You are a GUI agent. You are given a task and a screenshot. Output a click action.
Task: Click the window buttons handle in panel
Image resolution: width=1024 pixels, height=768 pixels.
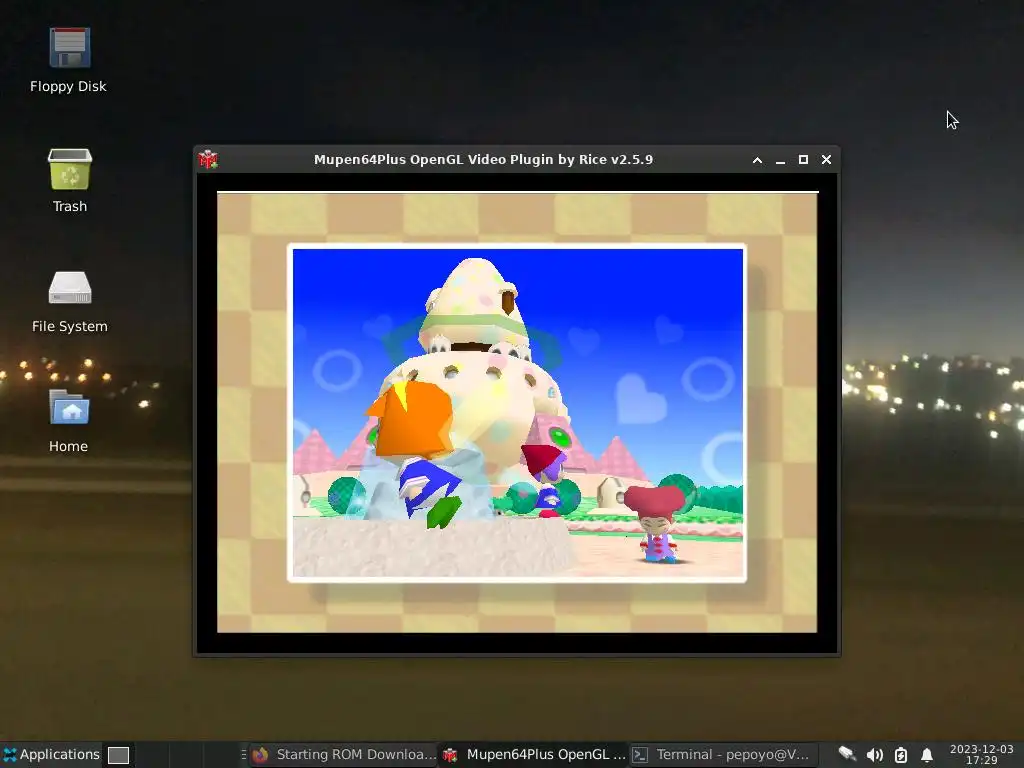pos(244,754)
